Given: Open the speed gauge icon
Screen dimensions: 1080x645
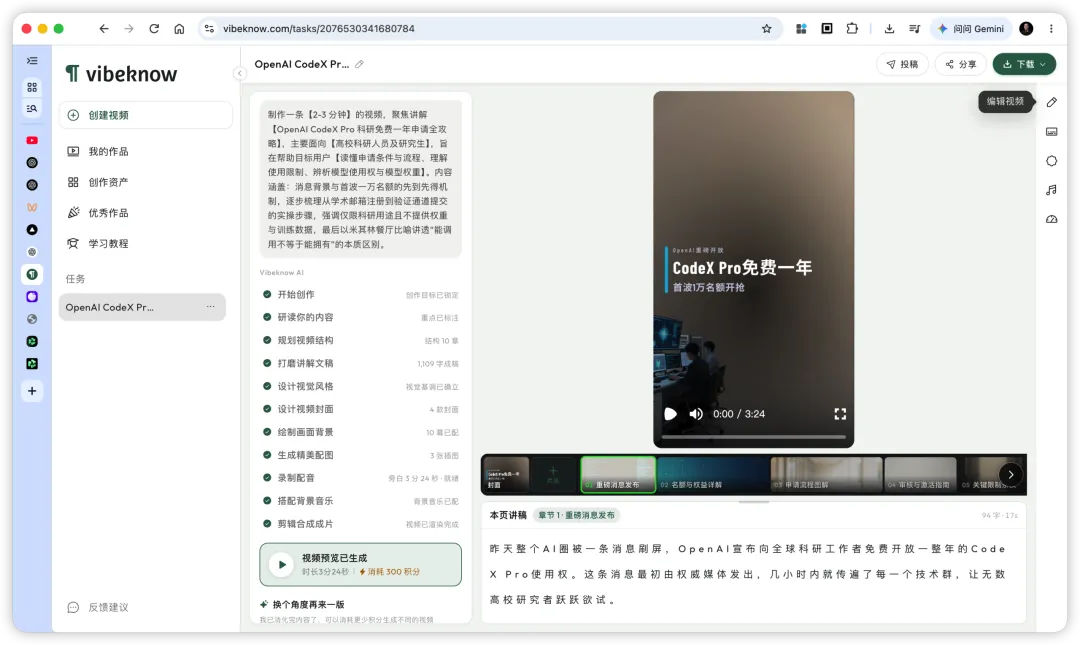Looking at the screenshot, I should [1051, 219].
